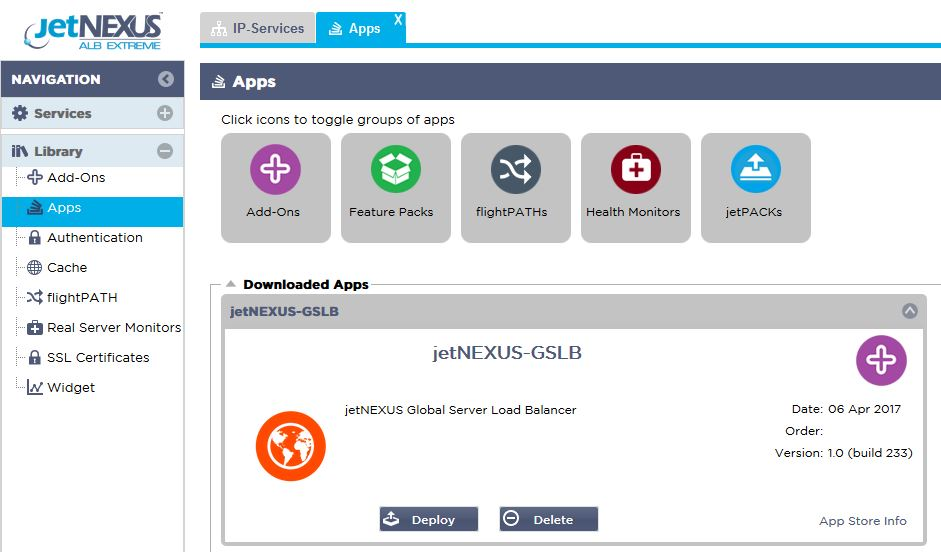This screenshot has height=552, width=941.
Task: Open SSL Certificates in the Library
Action: pos(98,358)
